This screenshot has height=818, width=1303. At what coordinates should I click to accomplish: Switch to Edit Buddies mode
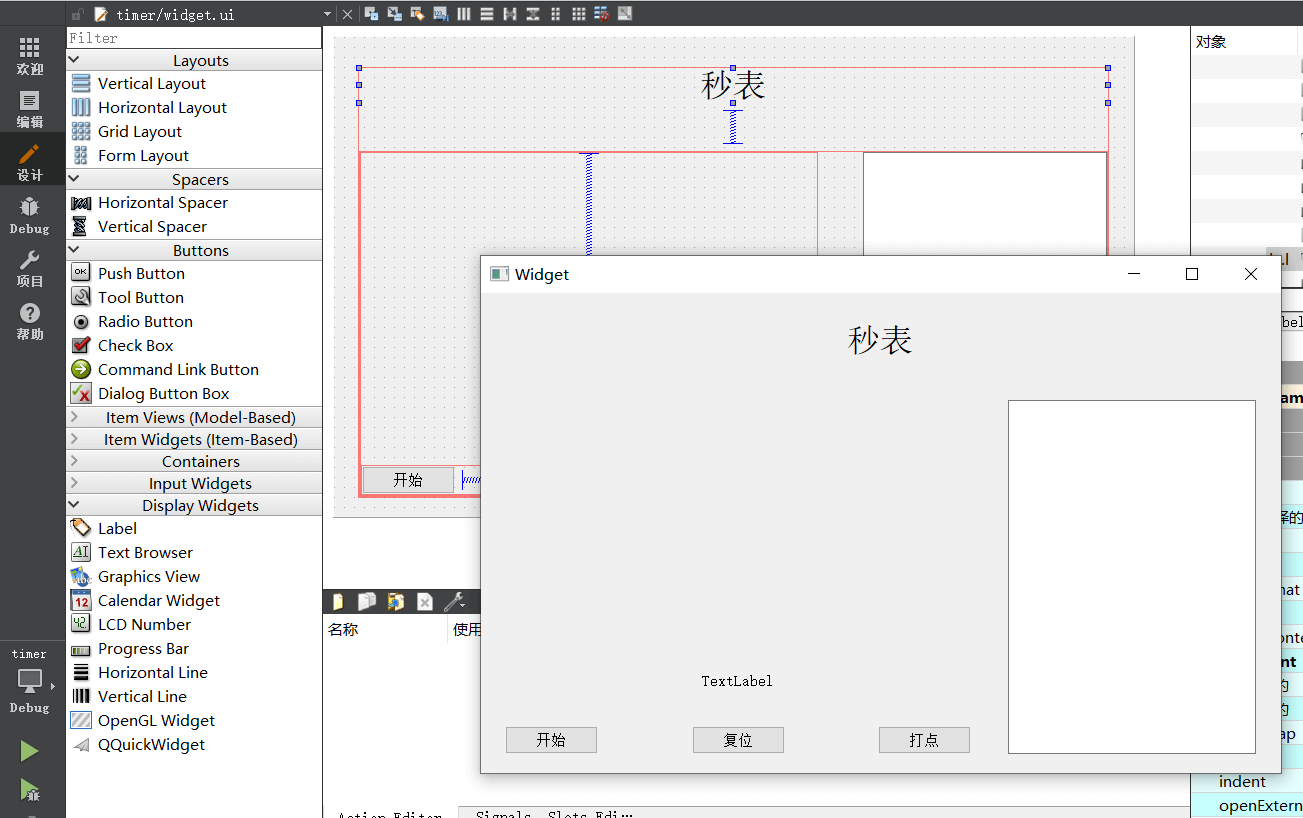(417, 14)
